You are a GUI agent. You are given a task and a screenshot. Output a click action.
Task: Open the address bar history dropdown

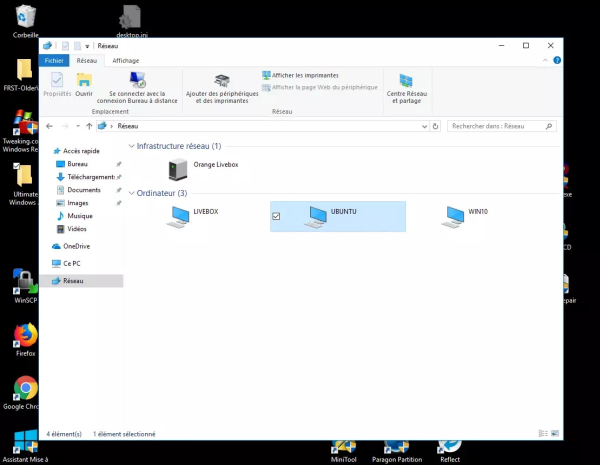tap(423, 127)
